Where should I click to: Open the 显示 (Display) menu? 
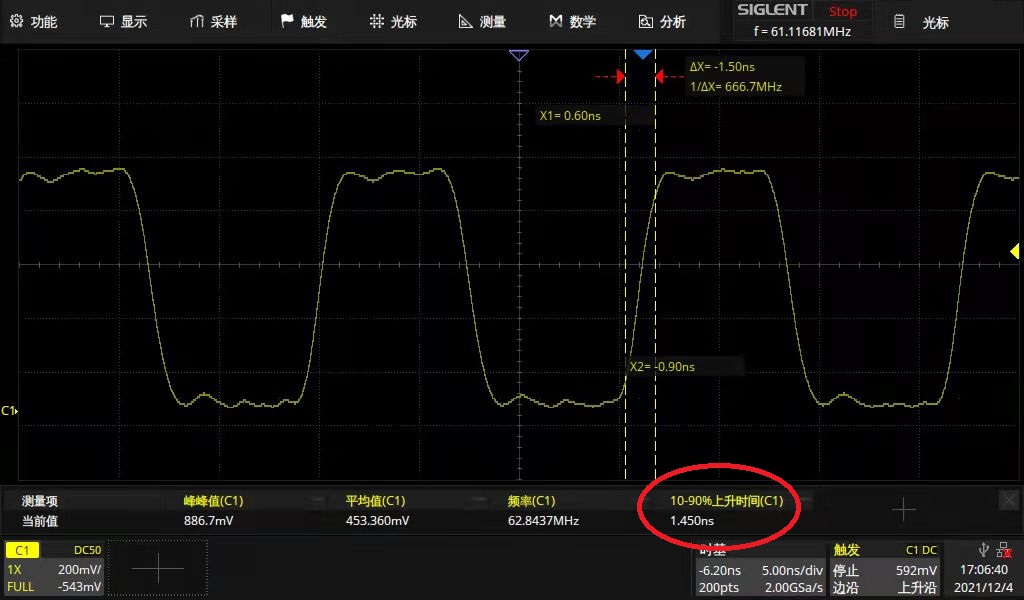click(x=124, y=21)
